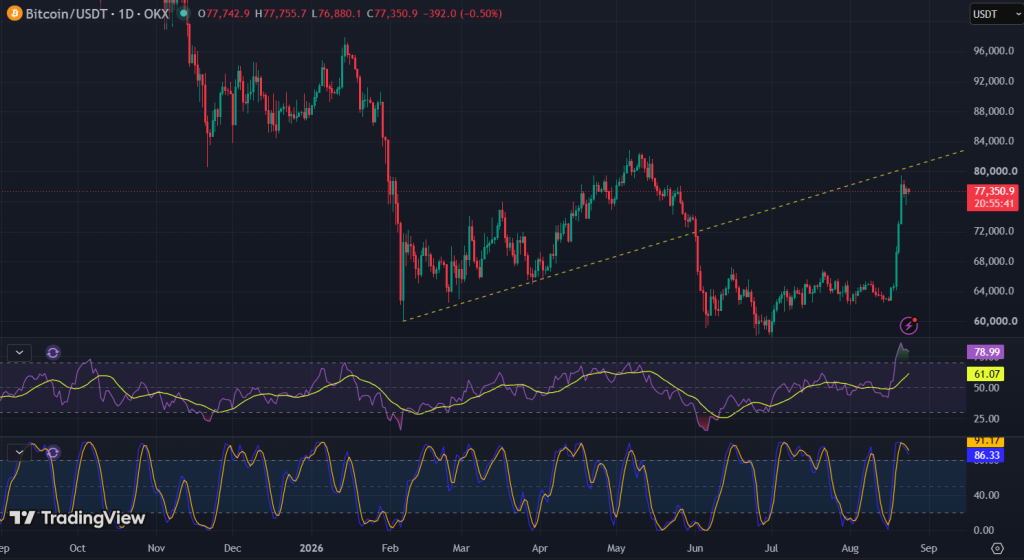This screenshot has width=1024, height=560.
Task: Click the 64,000.0 price axis label
Action: coord(993,291)
